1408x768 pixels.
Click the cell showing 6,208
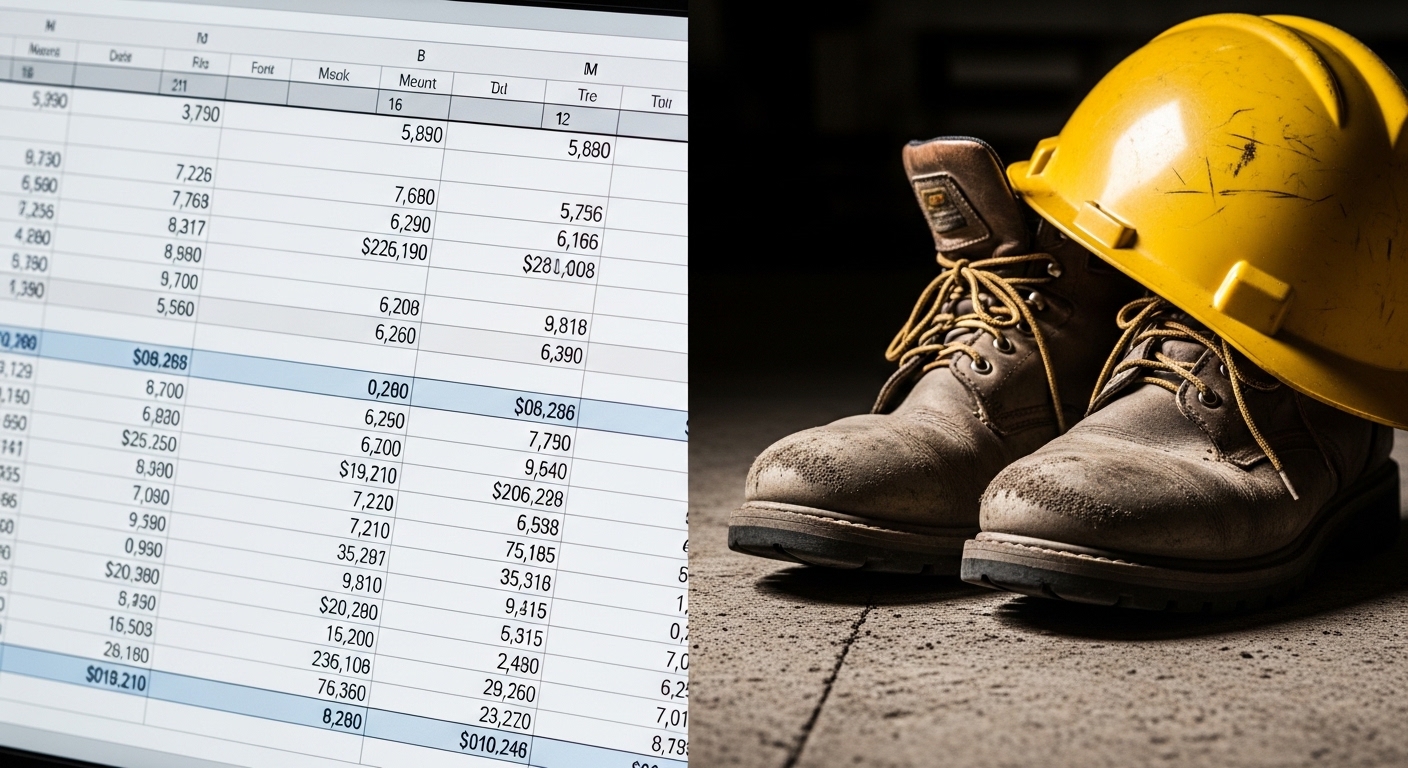click(399, 306)
